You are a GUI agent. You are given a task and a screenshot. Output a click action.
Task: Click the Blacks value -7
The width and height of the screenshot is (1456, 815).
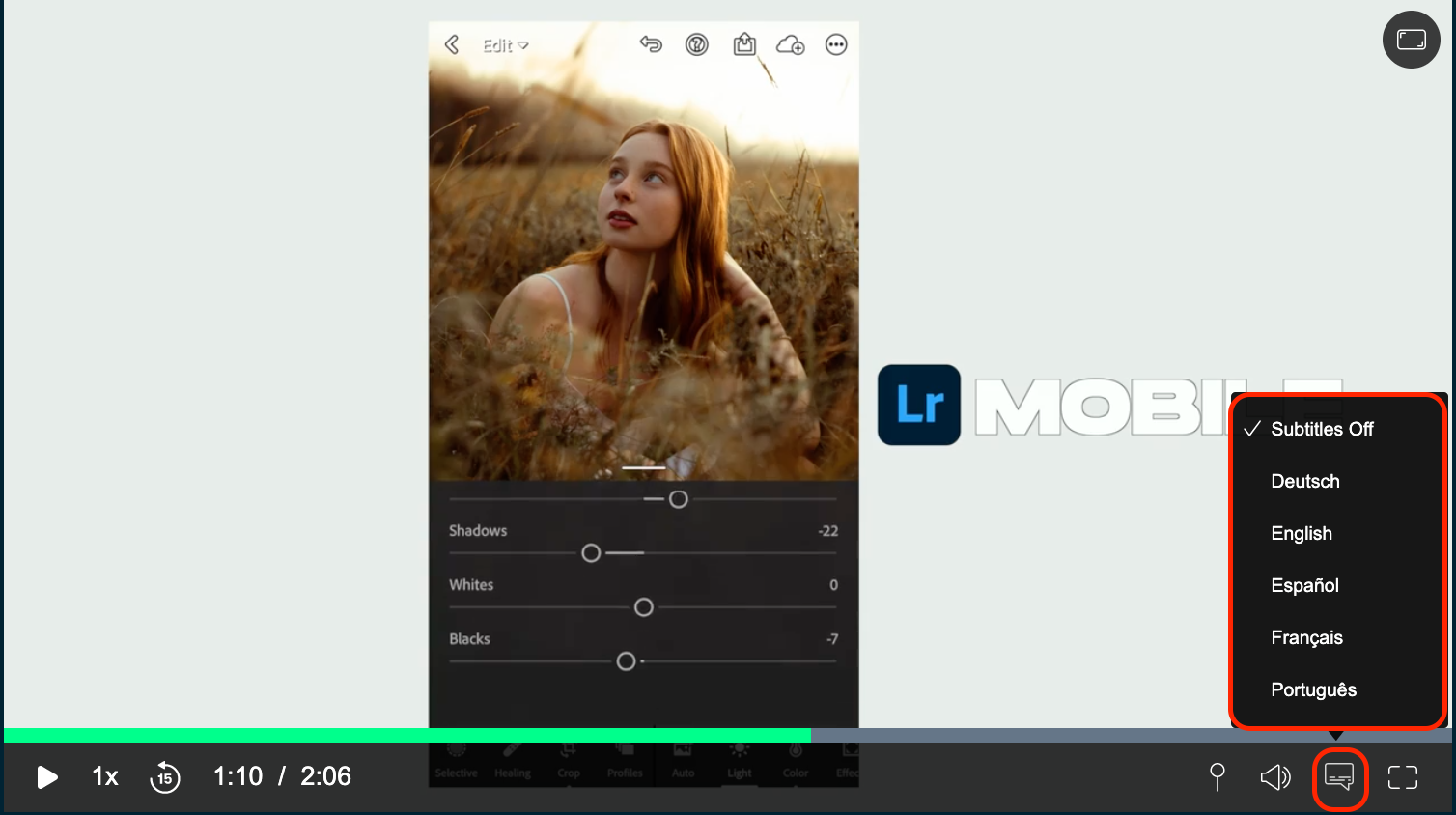tap(832, 639)
